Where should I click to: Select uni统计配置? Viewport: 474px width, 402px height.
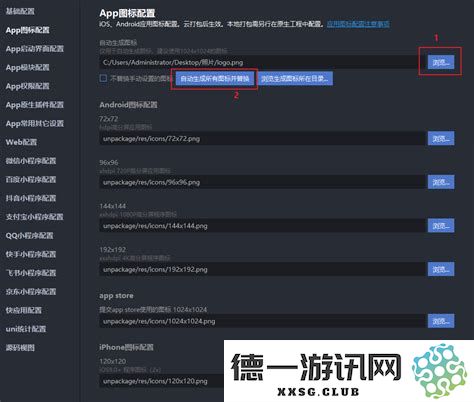pyautogui.click(x=26, y=329)
